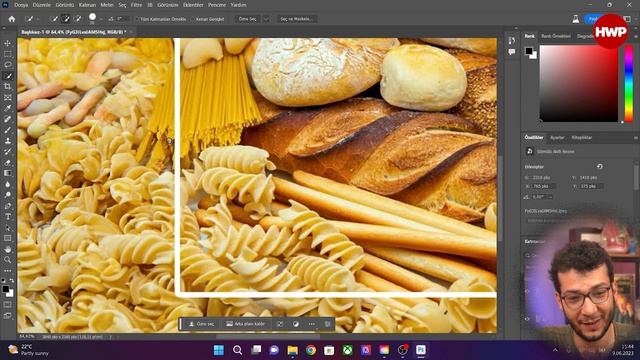Reset default colors small icon
The height and width of the screenshot is (360, 640).
point(4,280)
